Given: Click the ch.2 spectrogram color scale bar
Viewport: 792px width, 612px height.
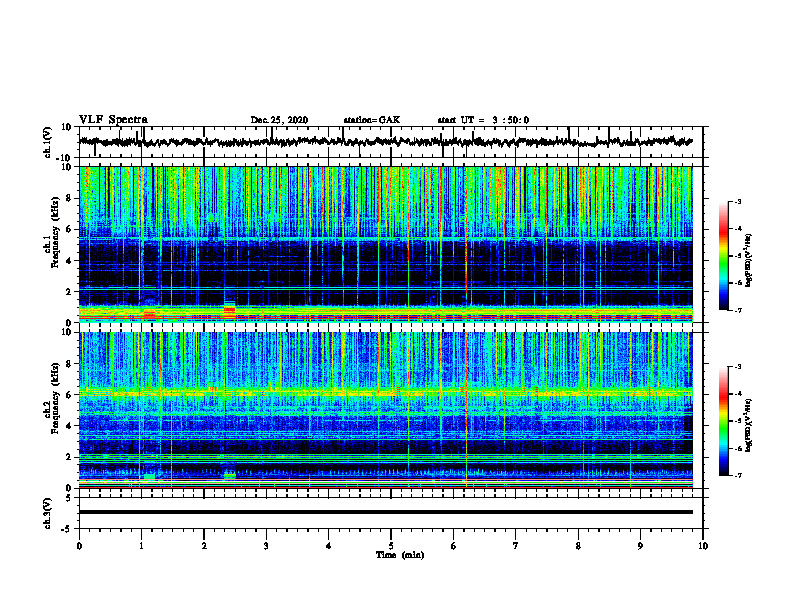Looking at the screenshot, I should click(723, 421).
